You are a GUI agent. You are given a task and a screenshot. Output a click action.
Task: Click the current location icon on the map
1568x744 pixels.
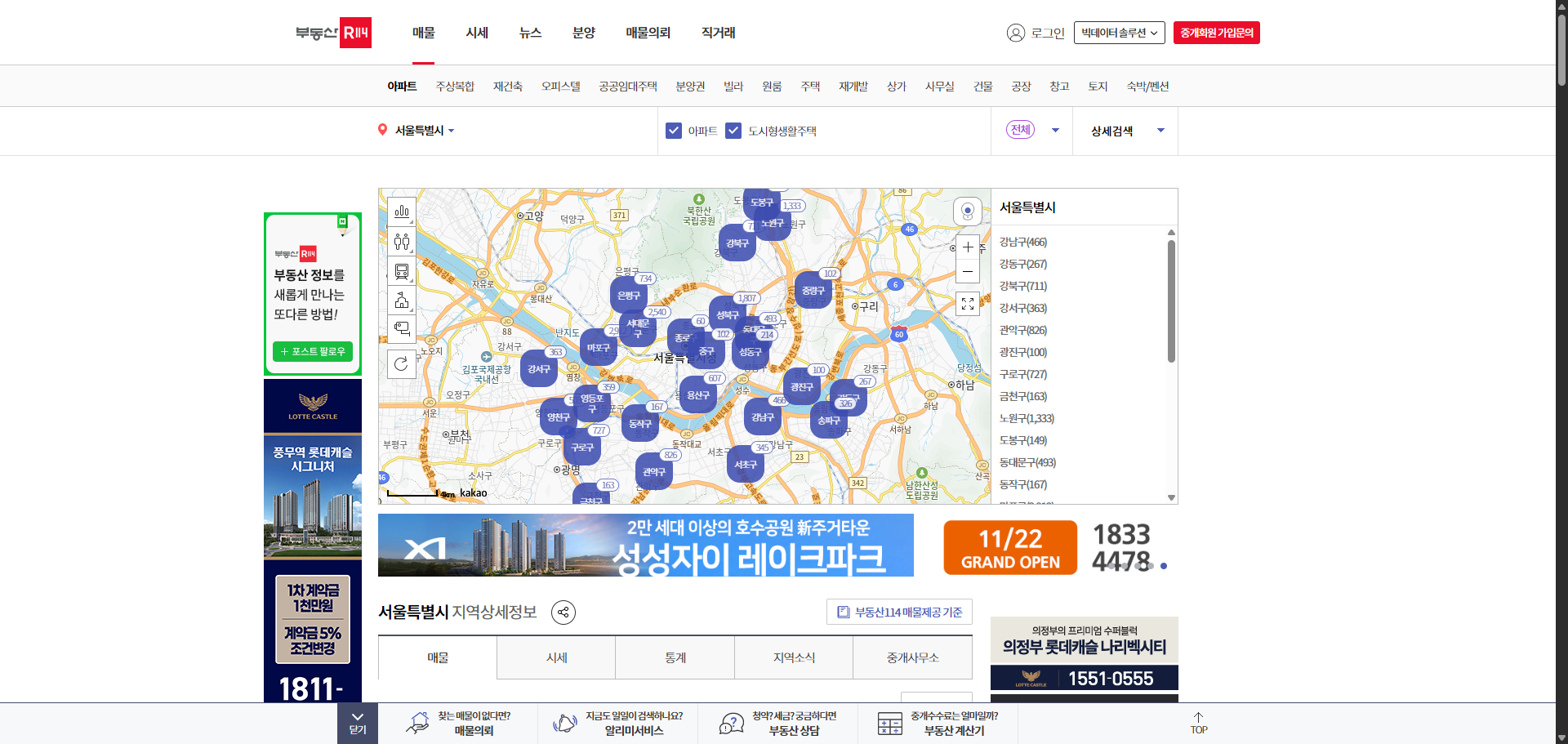(x=967, y=211)
